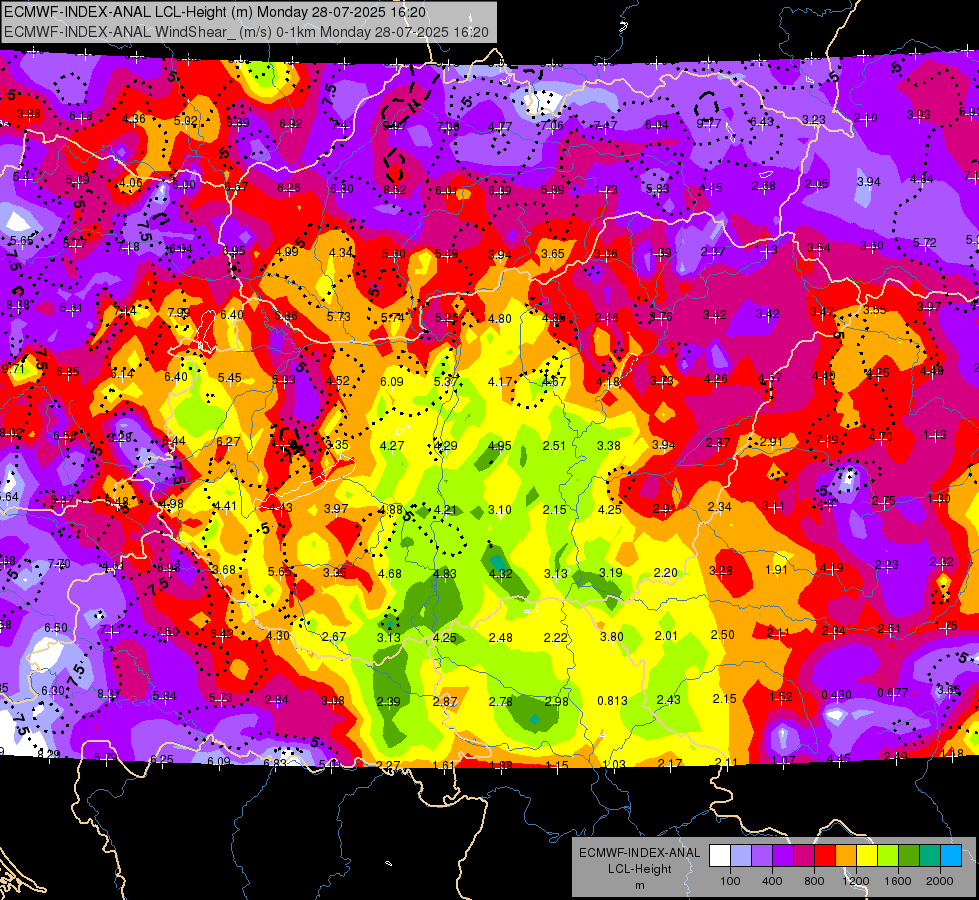The image size is (979, 900).
Task: Select the light blue legend swatch
Action: pos(951,856)
